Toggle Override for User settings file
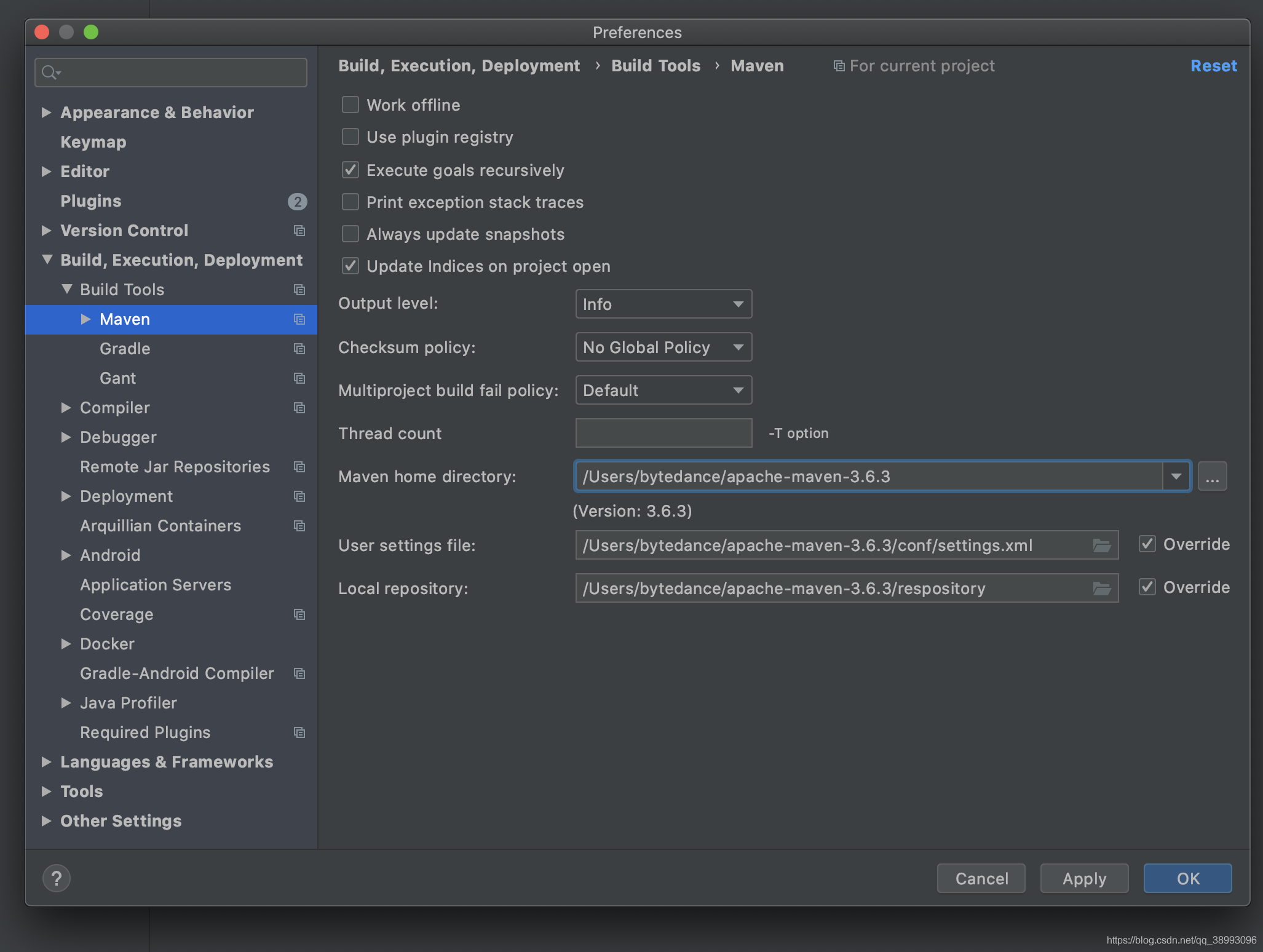 pyautogui.click(x=1147, y=544)
